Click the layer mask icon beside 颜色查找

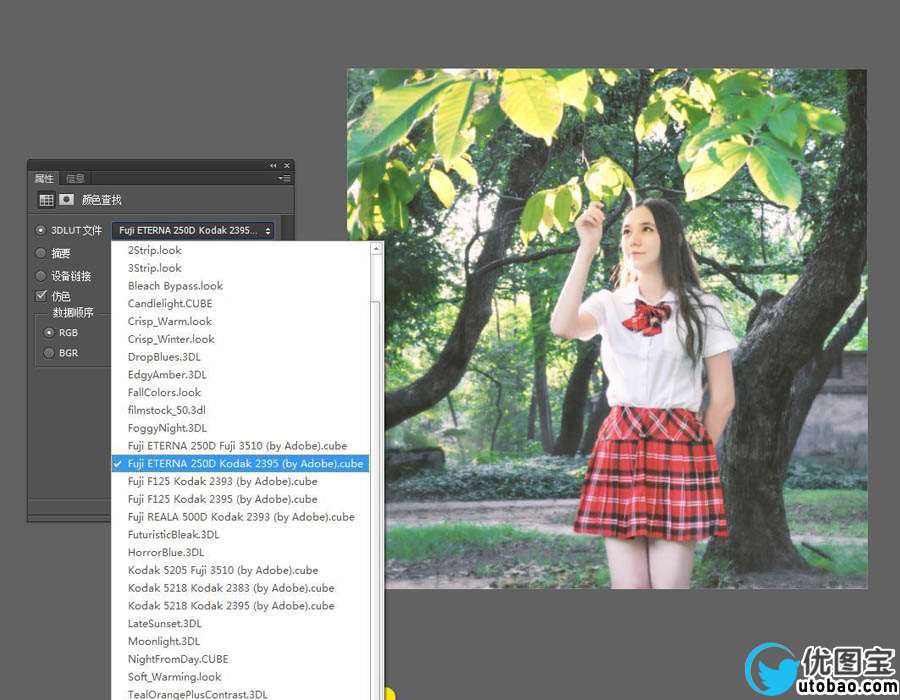pos(67,199)
